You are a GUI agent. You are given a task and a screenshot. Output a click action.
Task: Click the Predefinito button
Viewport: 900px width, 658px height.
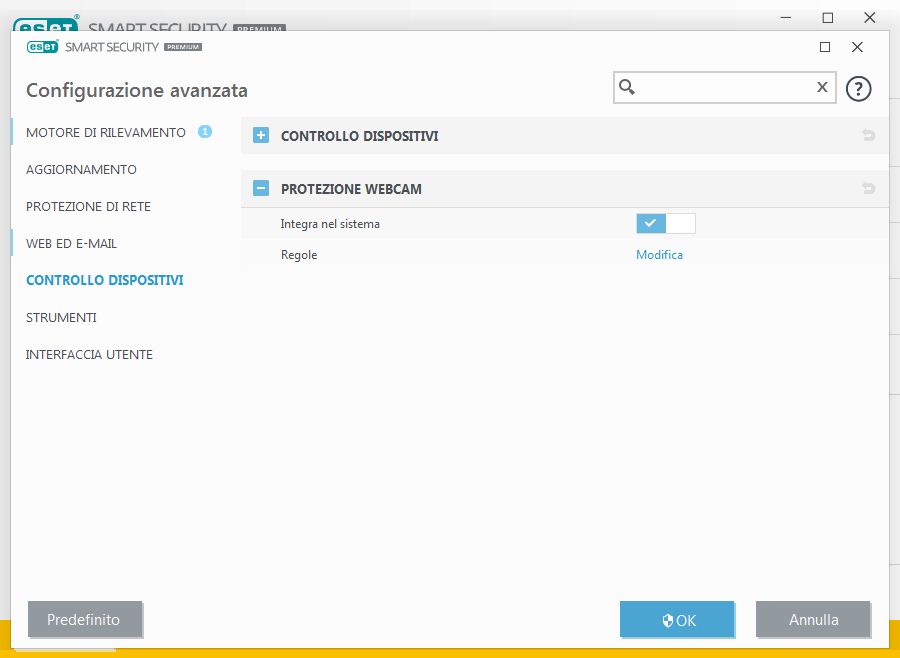point(84,619)
